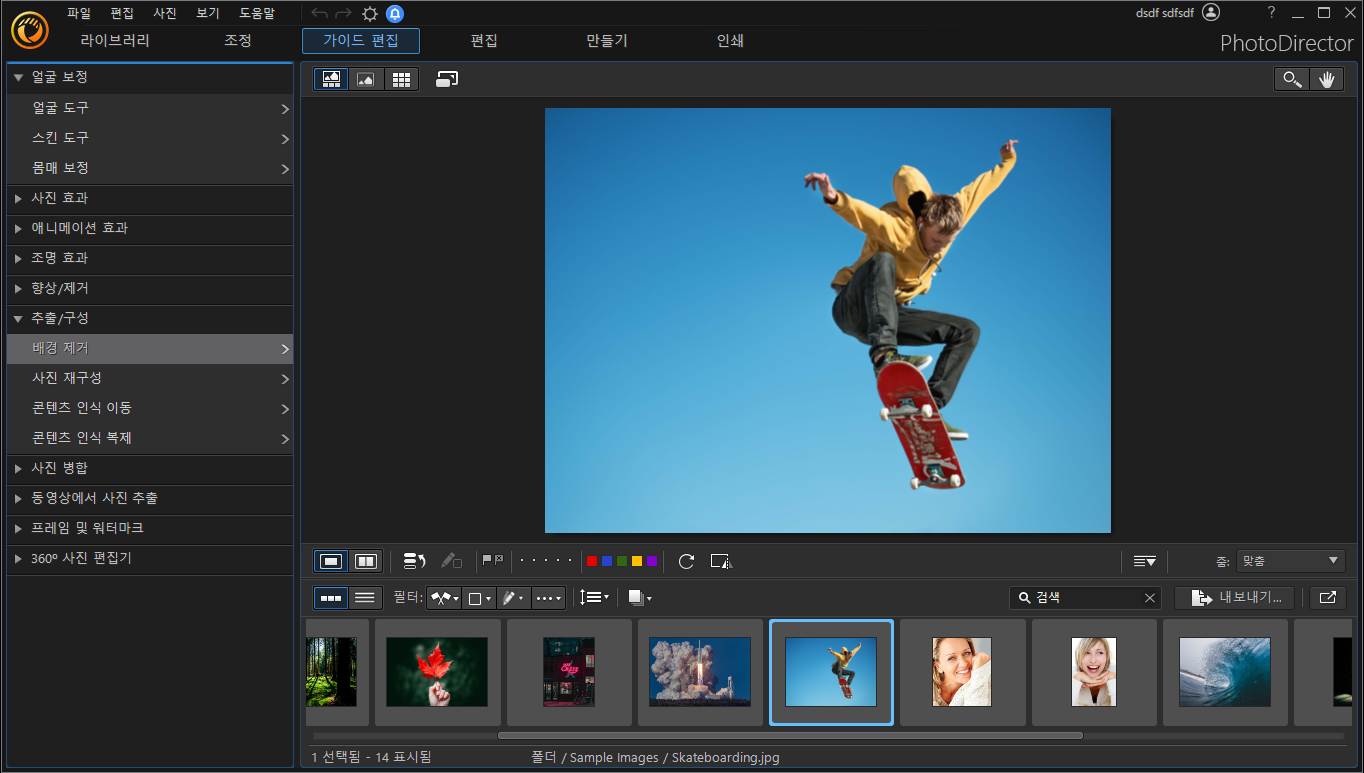1364x773 pixels.
Task: Open the 파일 menu
Action: (x=79, y=13)
